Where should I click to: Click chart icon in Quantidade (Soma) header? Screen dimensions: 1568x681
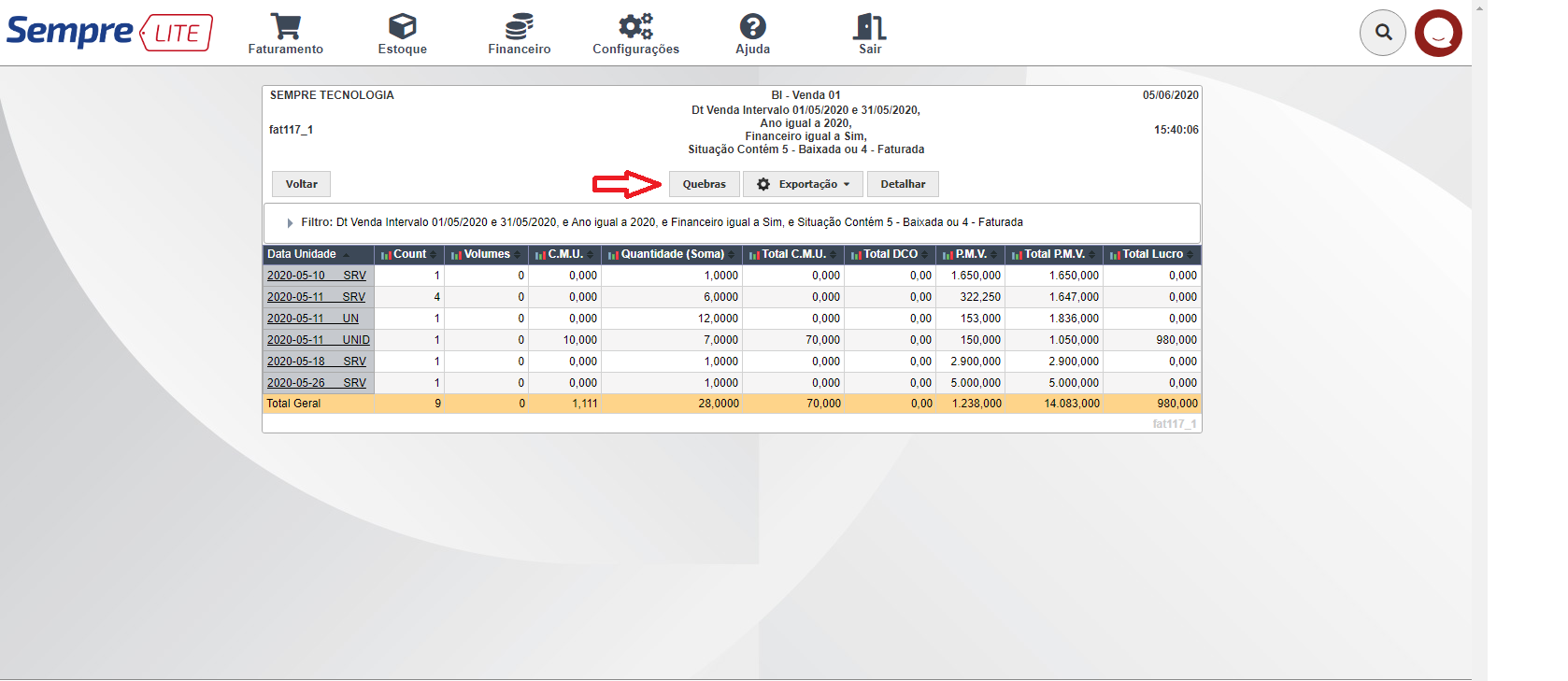tap(613, 255)
